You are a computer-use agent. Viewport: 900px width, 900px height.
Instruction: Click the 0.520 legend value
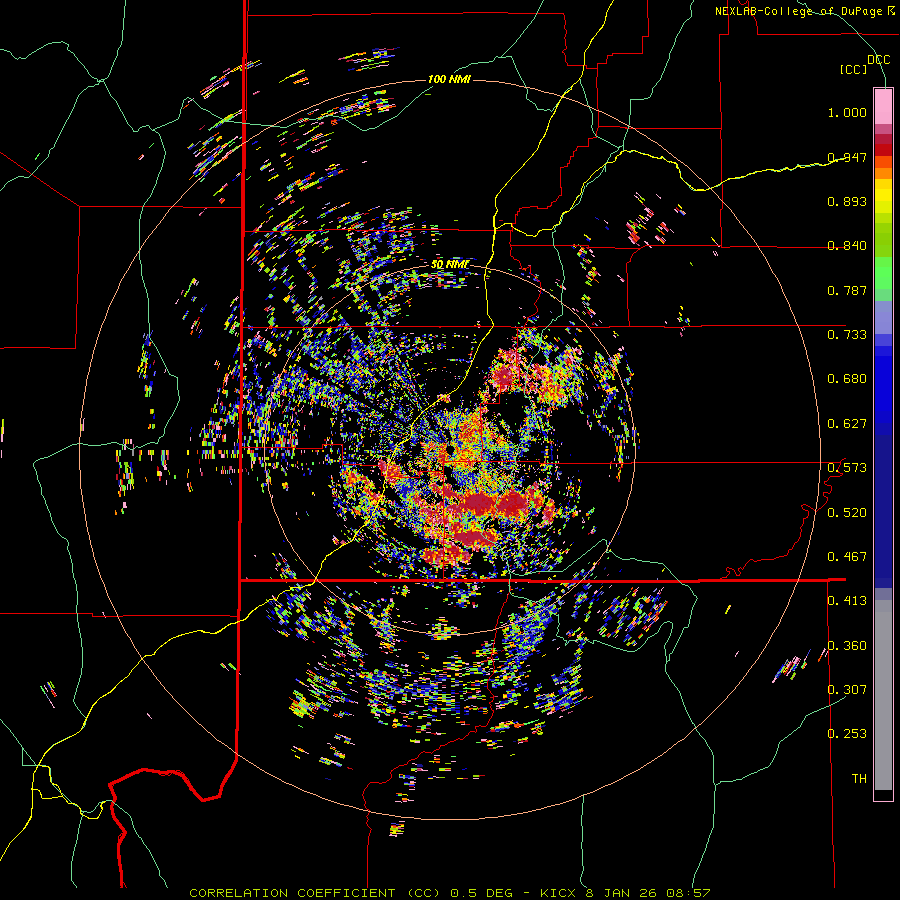847,513
